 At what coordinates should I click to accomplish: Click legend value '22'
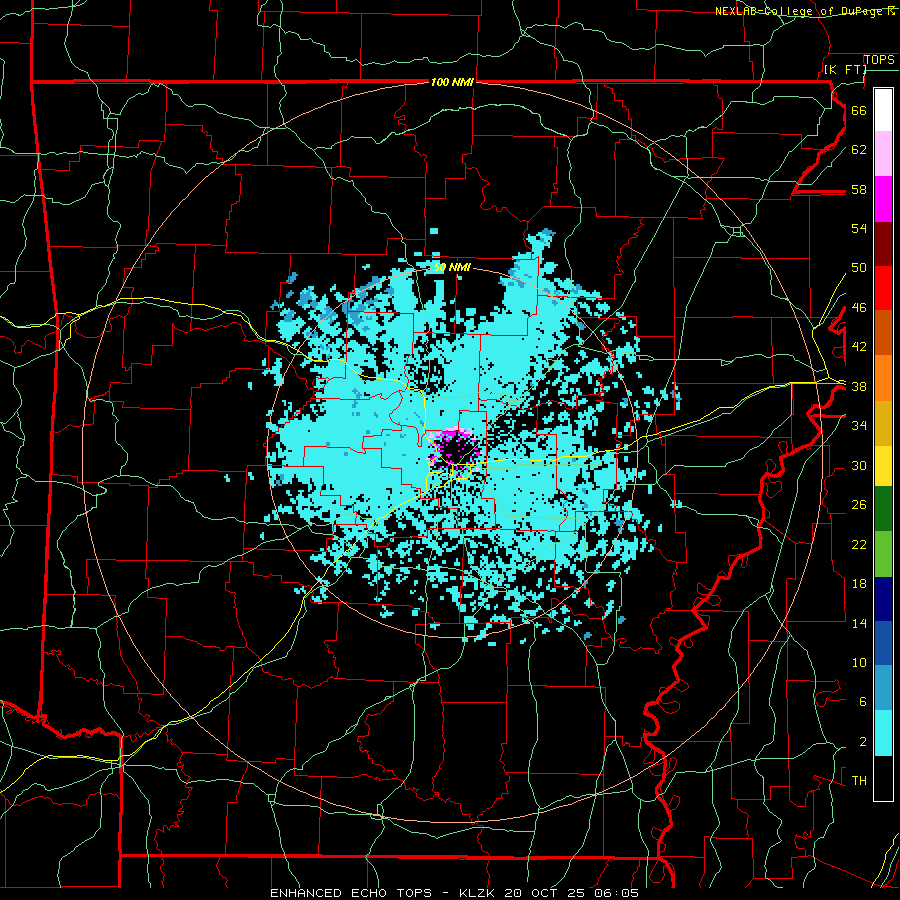859,544
